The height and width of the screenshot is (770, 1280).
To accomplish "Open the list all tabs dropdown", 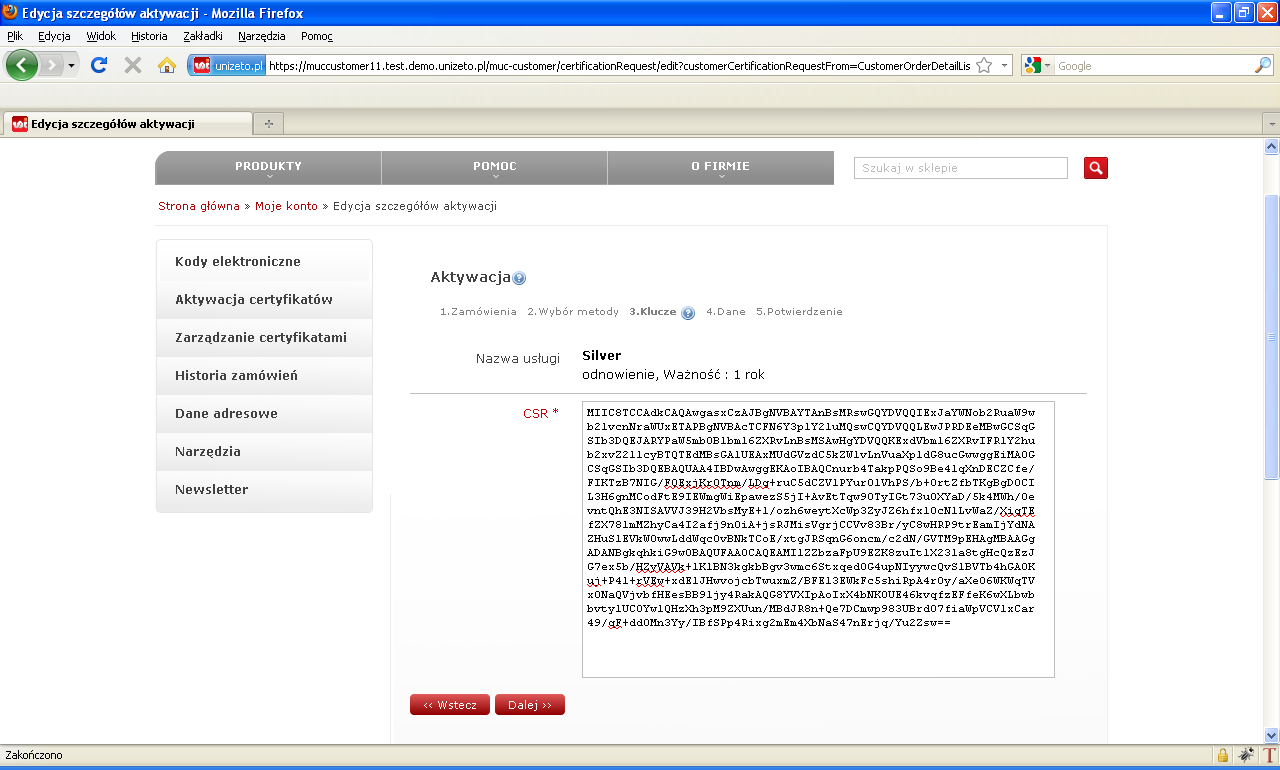I will pyautogui.click(x=1271, y=124).
